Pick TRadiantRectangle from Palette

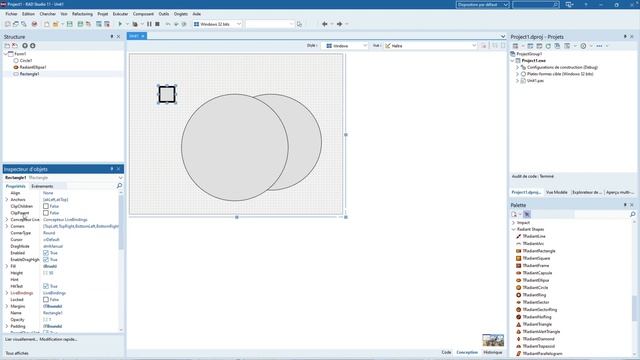539,251
